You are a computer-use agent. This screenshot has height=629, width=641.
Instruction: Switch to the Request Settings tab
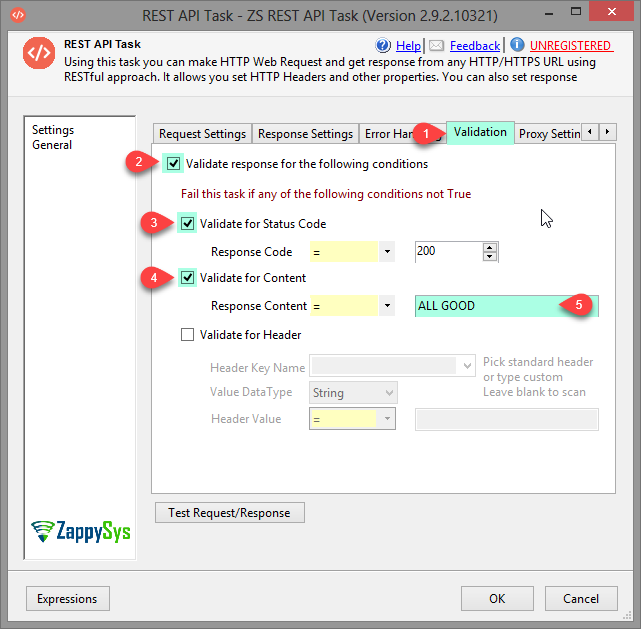(202, 134)
